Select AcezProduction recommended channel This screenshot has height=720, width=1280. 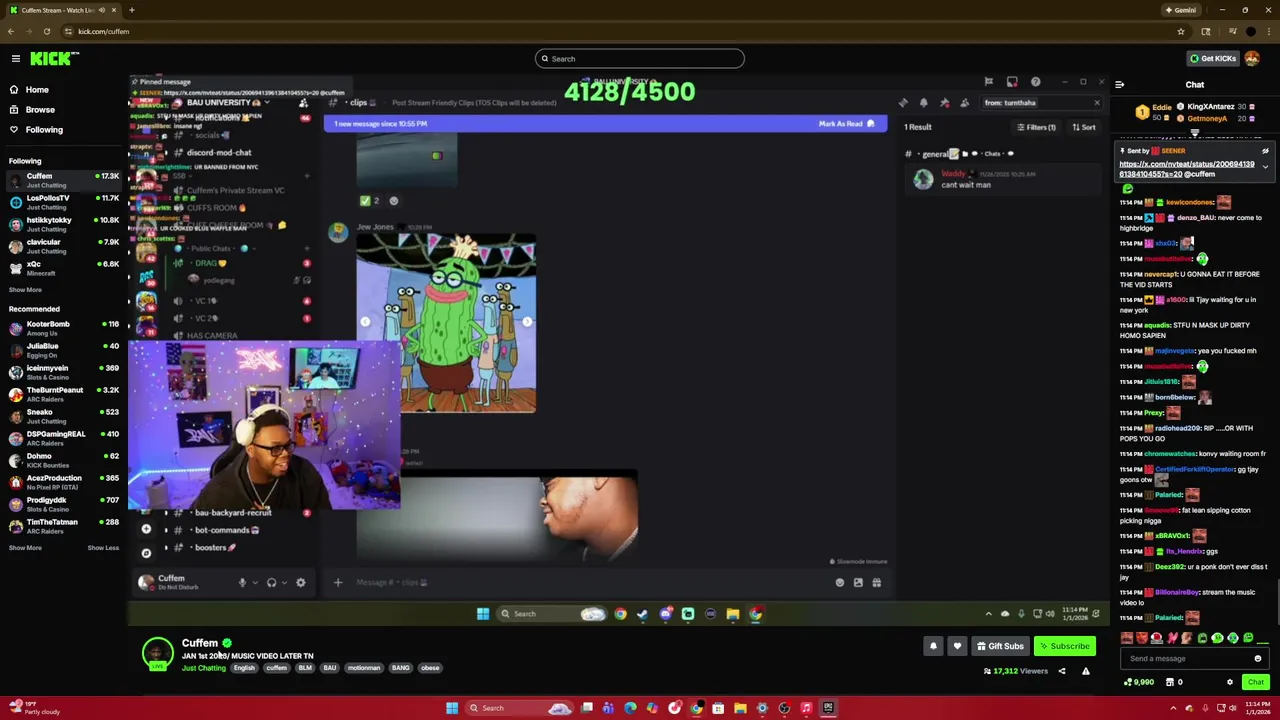point(62,482)
